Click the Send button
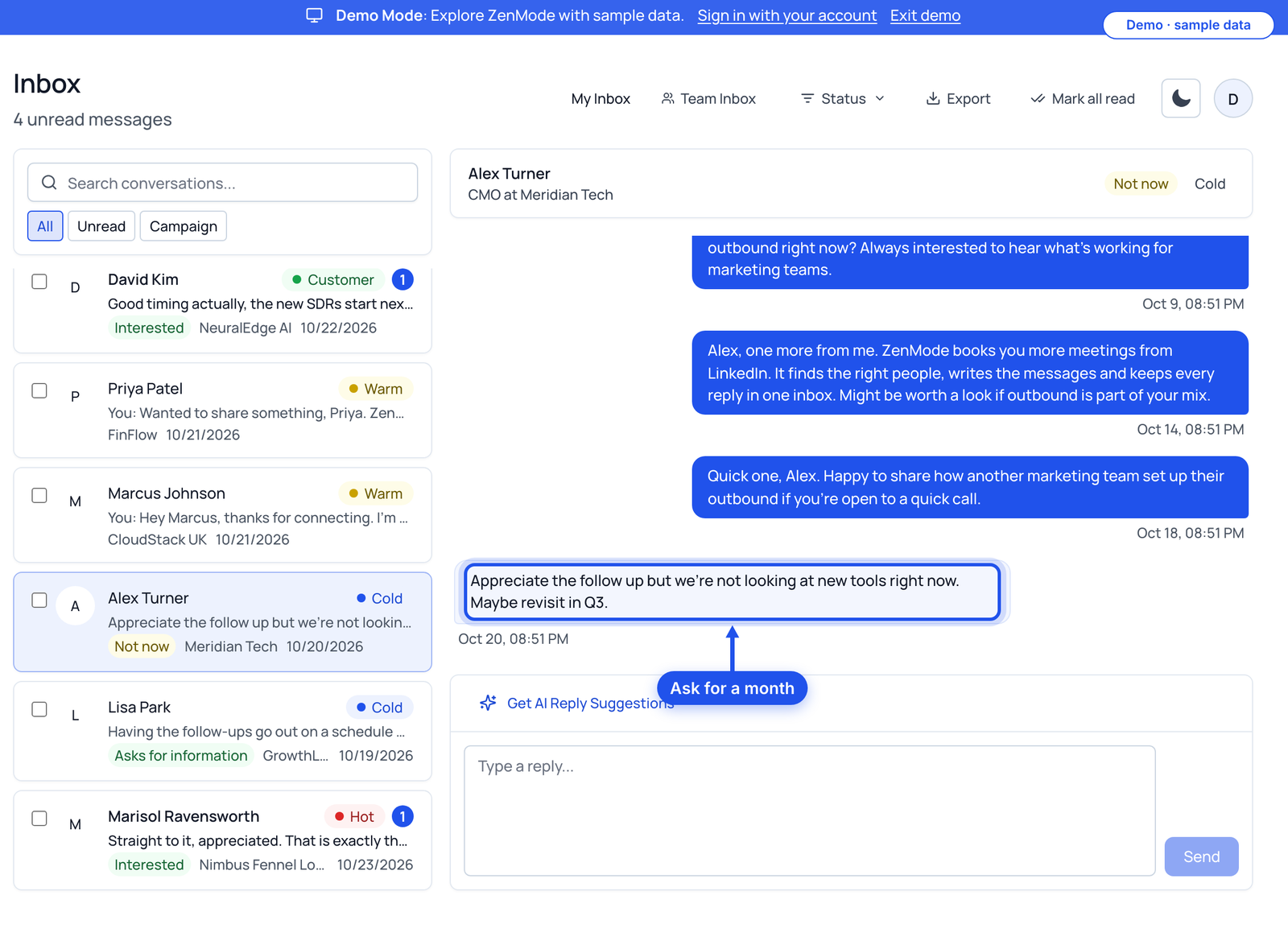Image resolution: width=1288 pixels, height=945 pixels. [1201, 856]
